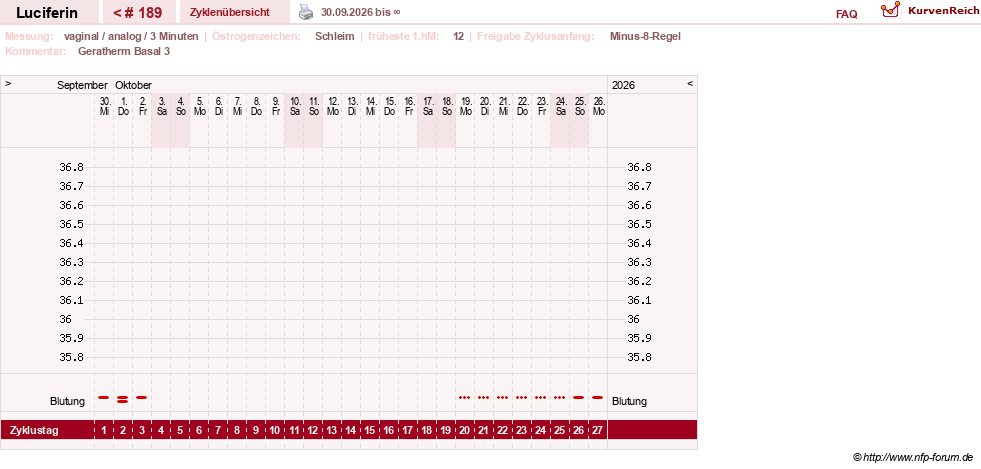Click the 'Geratherm Basal 3' comment
This screenshot has width=981, height=469.
pyautogui.click(x=124, y=51)
